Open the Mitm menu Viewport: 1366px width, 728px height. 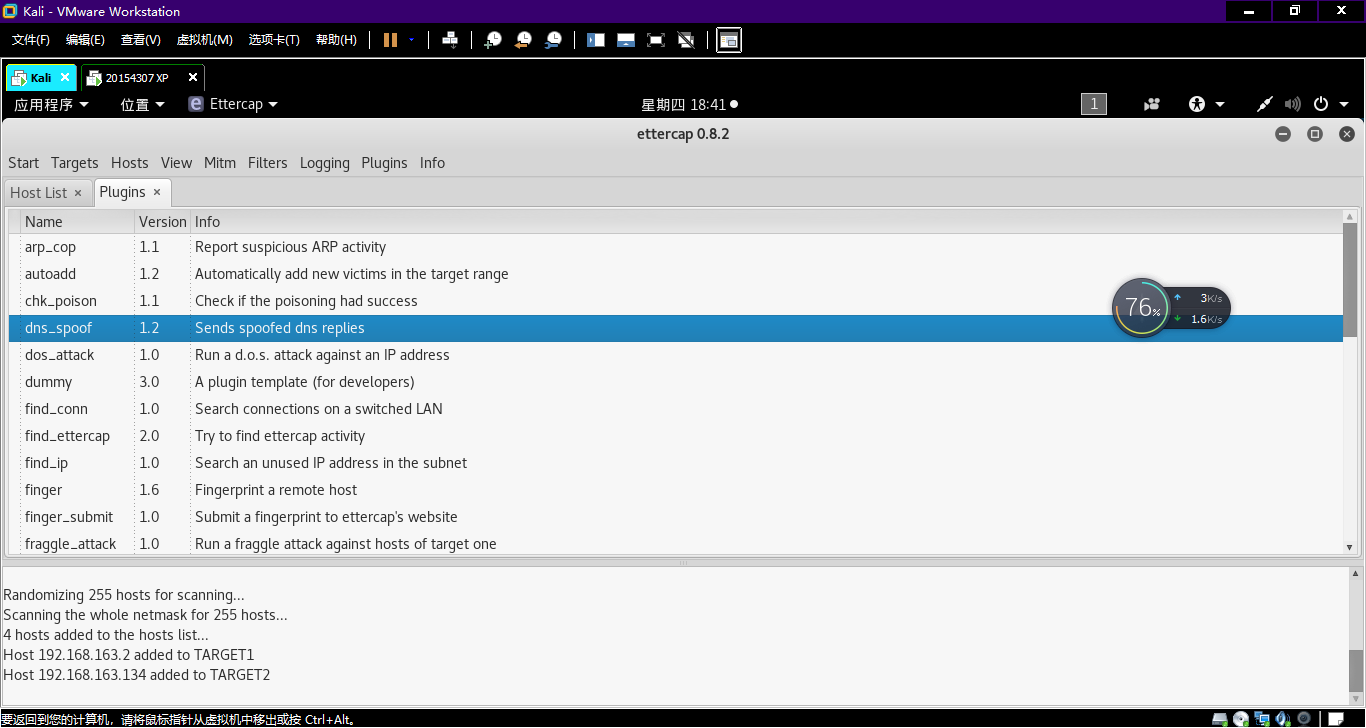point(219,163)
